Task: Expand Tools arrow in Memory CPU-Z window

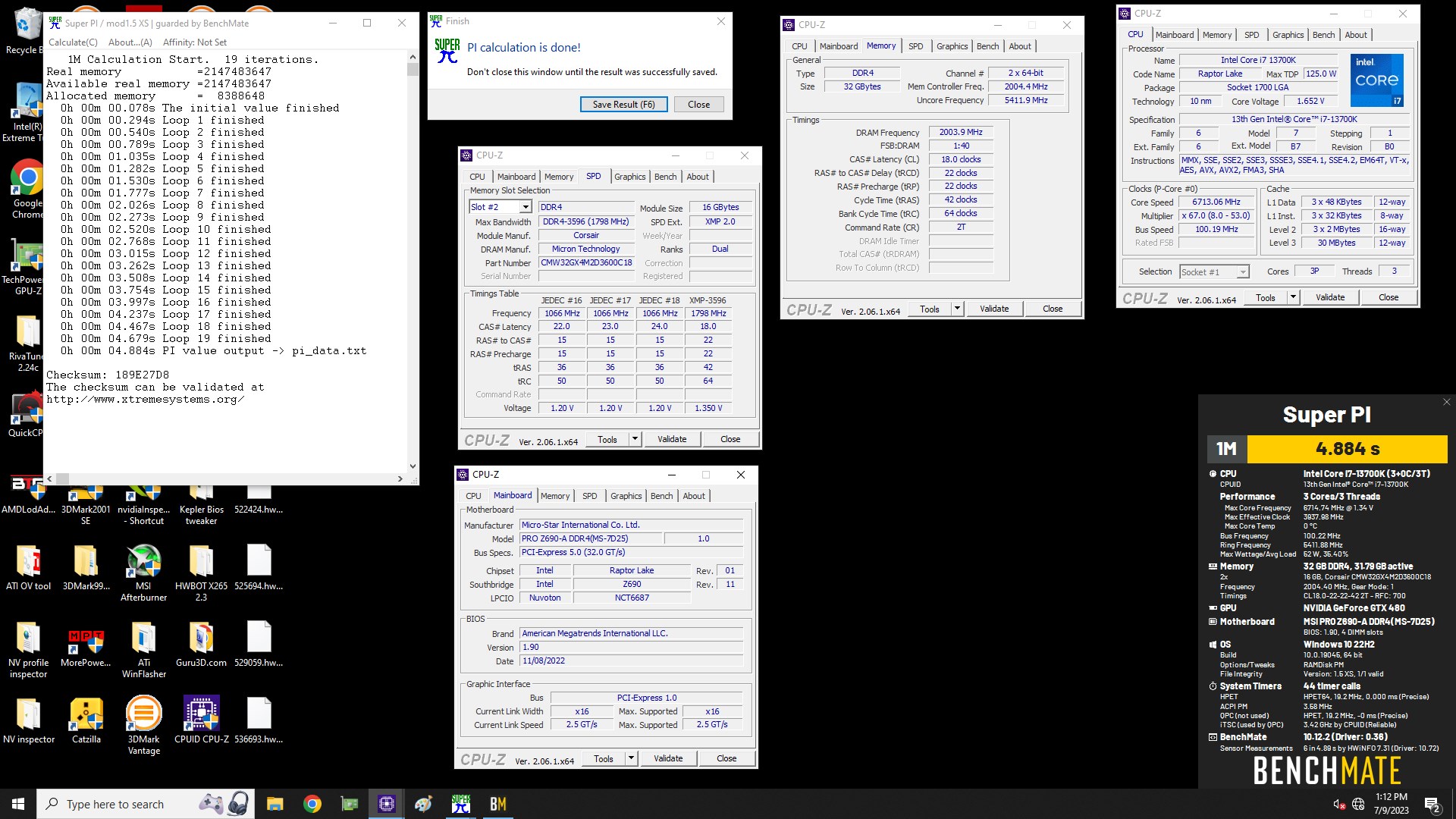Action: pos(957,309)
